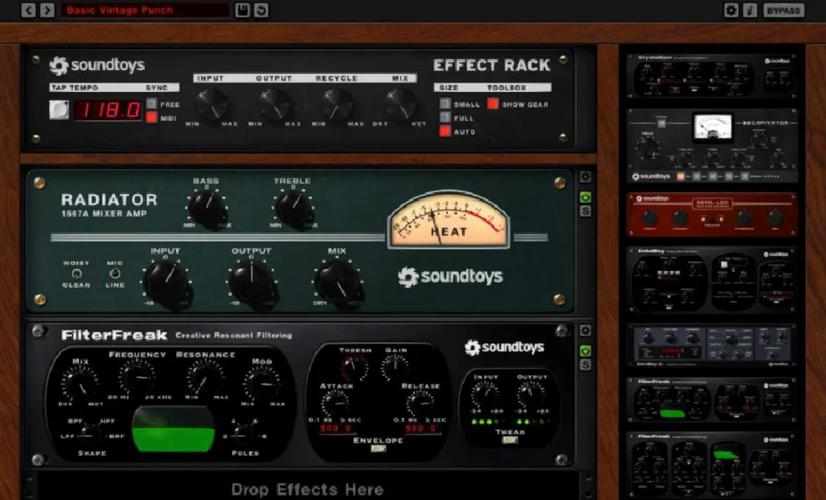Click the Release time value display
The width and height of the screenshot is (826, 500).
coord(420,429)
